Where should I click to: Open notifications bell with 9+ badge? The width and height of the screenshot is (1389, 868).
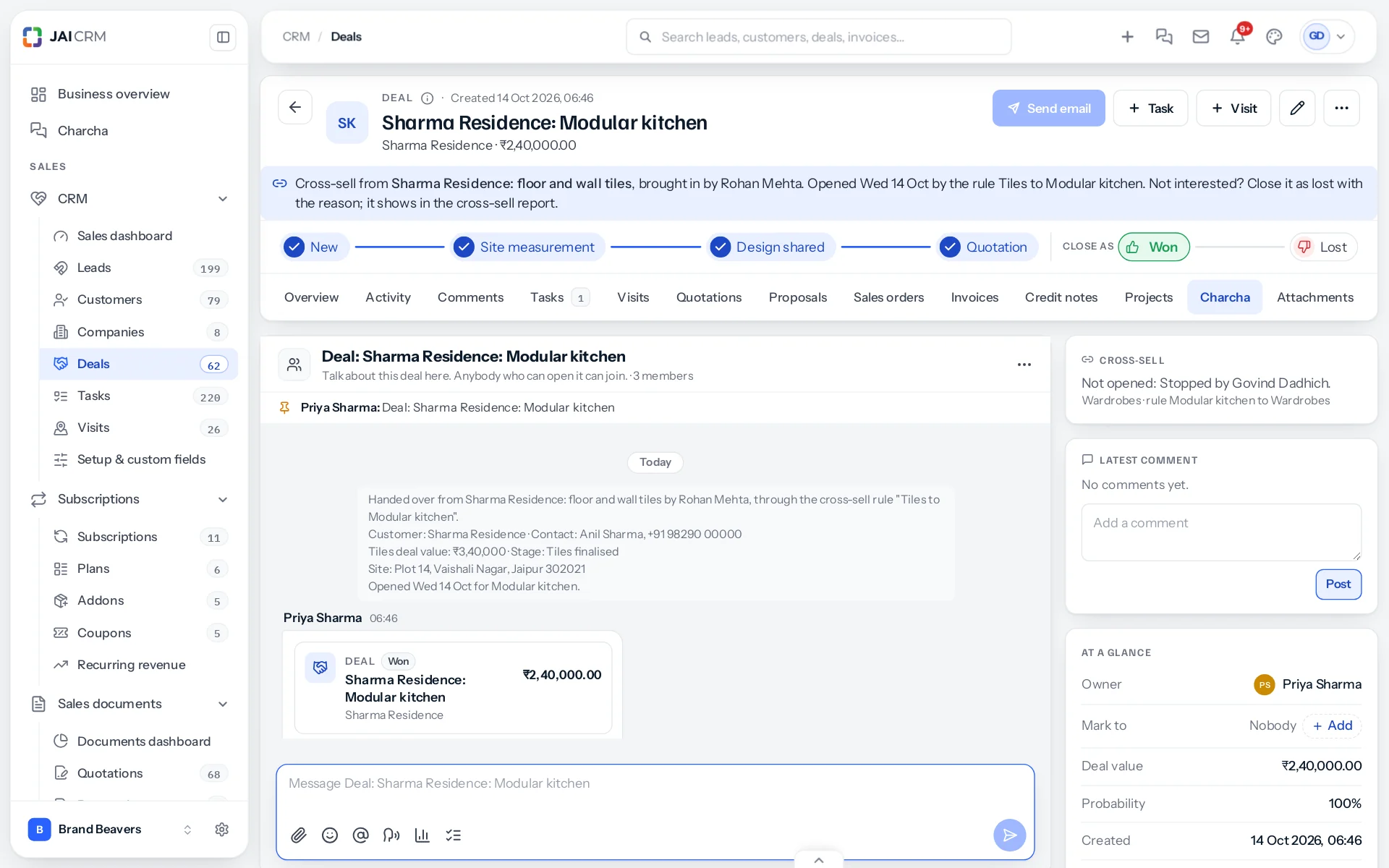1238,37
